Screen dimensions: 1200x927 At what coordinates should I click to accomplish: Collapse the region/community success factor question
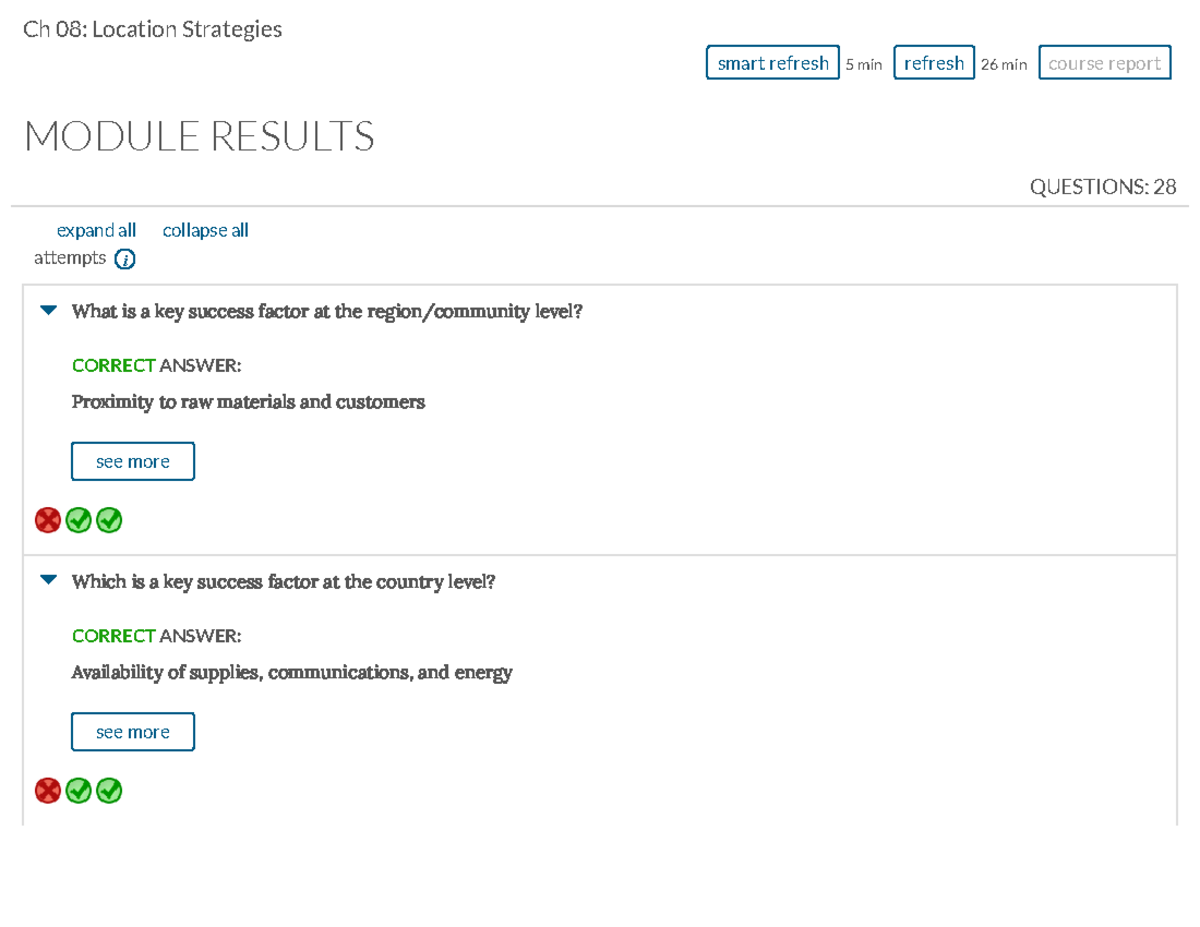[x=47, y=308]
